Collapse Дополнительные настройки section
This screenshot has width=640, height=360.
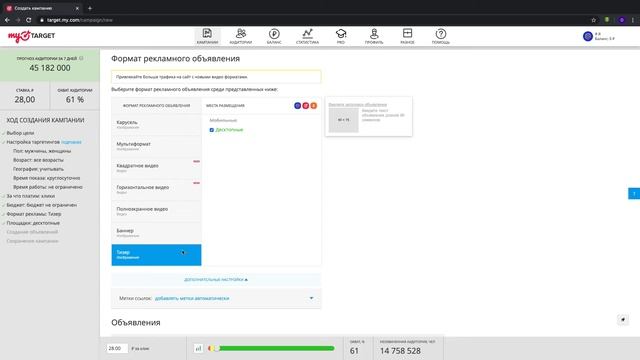(x=216, y=280)
